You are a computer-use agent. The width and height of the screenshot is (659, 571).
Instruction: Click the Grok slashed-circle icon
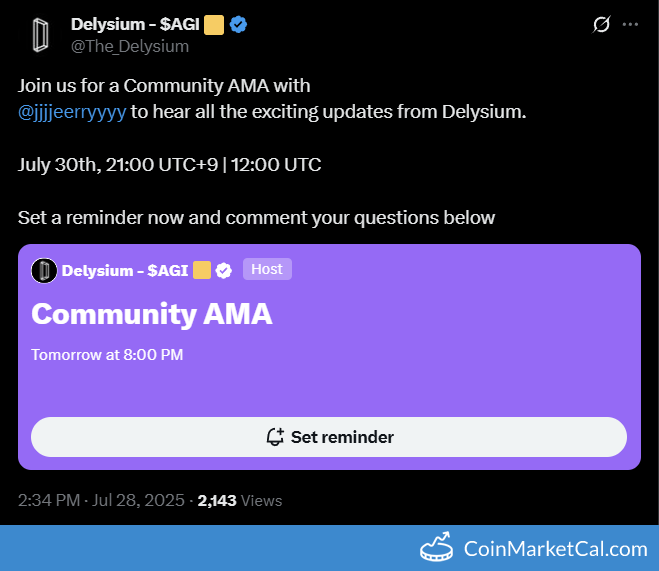[601, 24]
